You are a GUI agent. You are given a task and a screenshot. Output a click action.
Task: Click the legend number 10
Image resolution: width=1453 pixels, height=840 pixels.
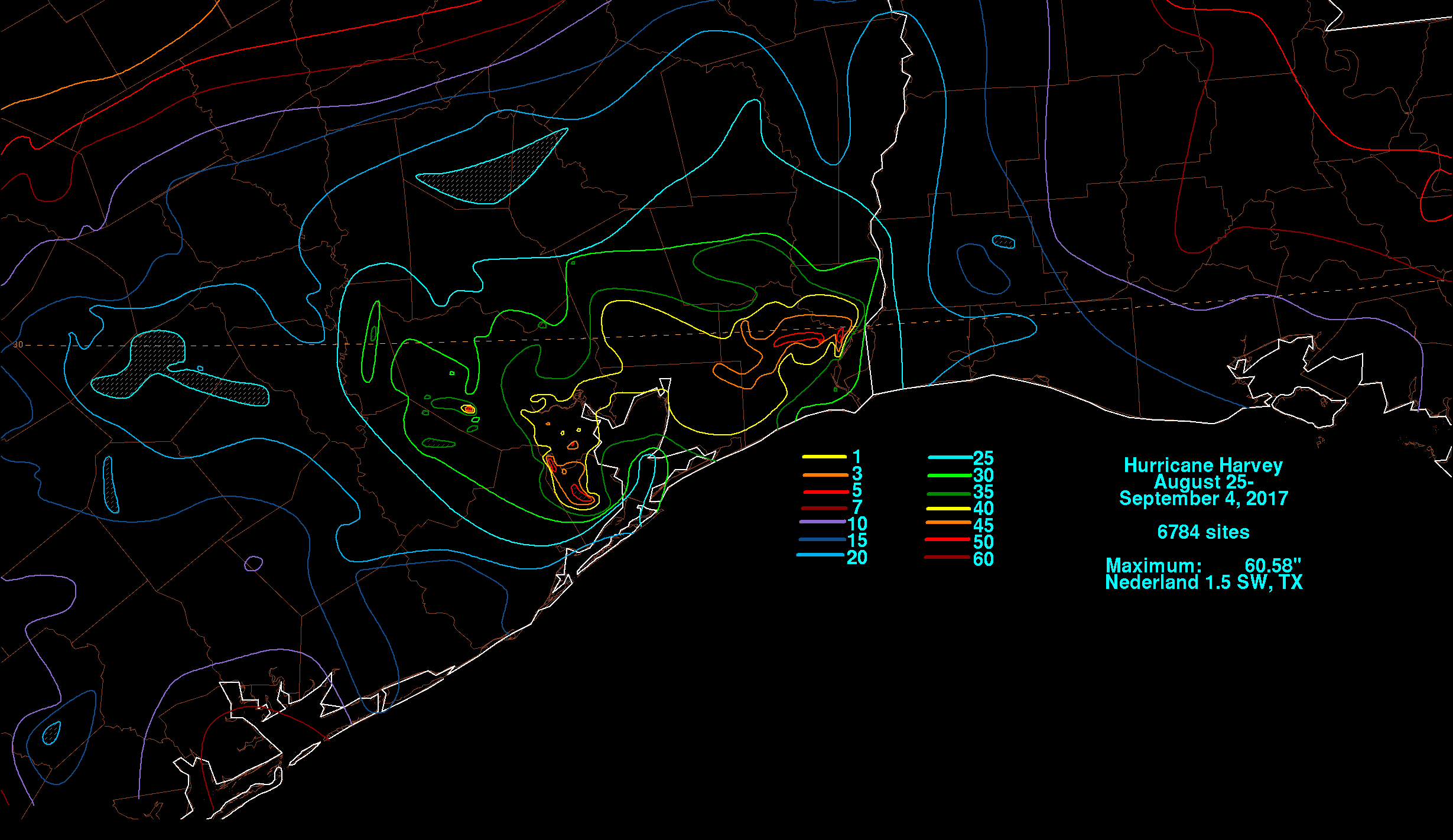(857, 524)
